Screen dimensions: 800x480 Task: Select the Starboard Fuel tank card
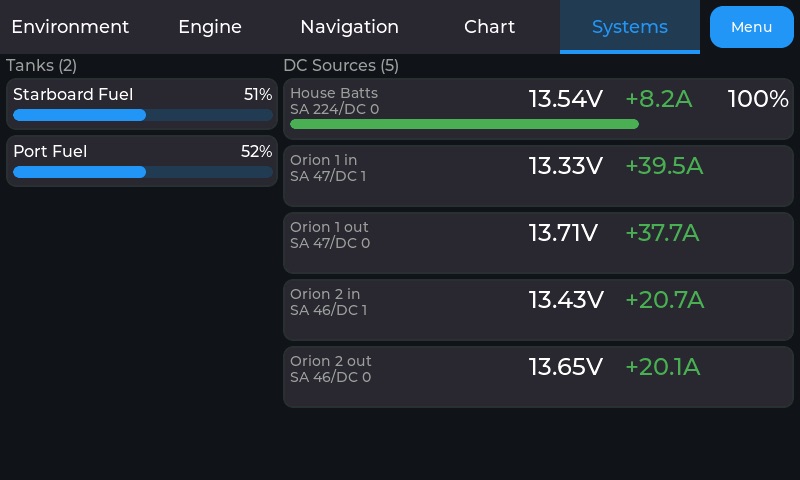142,104
